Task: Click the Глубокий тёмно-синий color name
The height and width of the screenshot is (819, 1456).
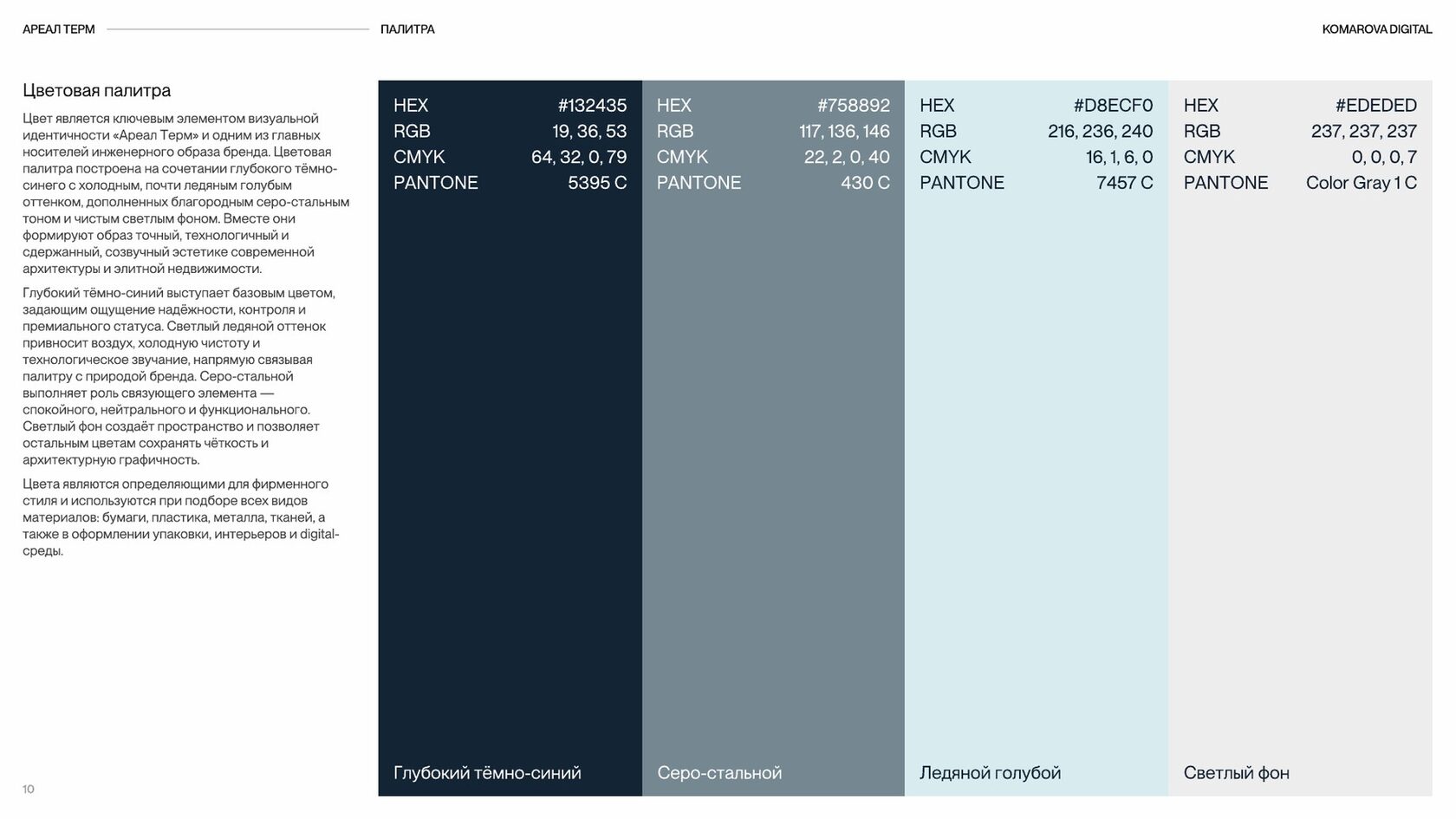Action: [487, 773]
